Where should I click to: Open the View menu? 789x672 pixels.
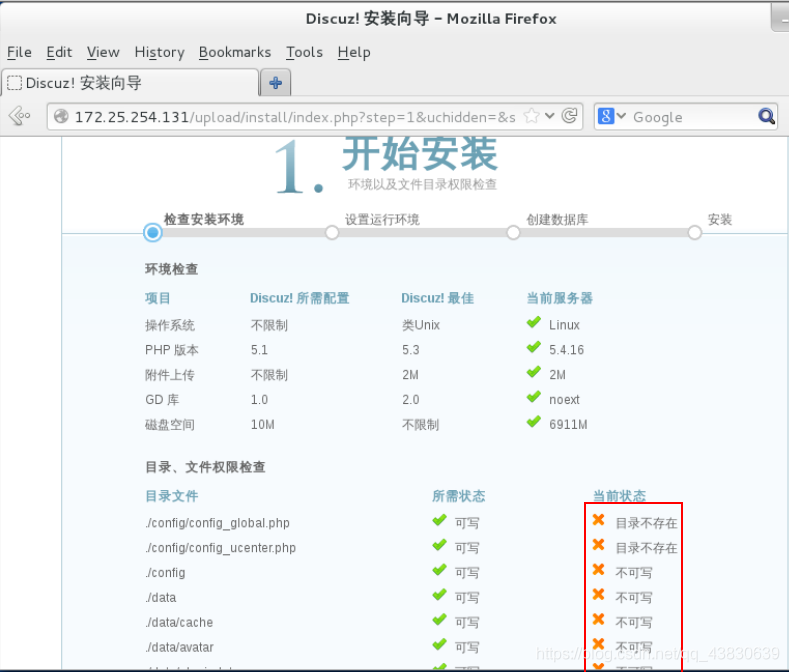point(103,52)
